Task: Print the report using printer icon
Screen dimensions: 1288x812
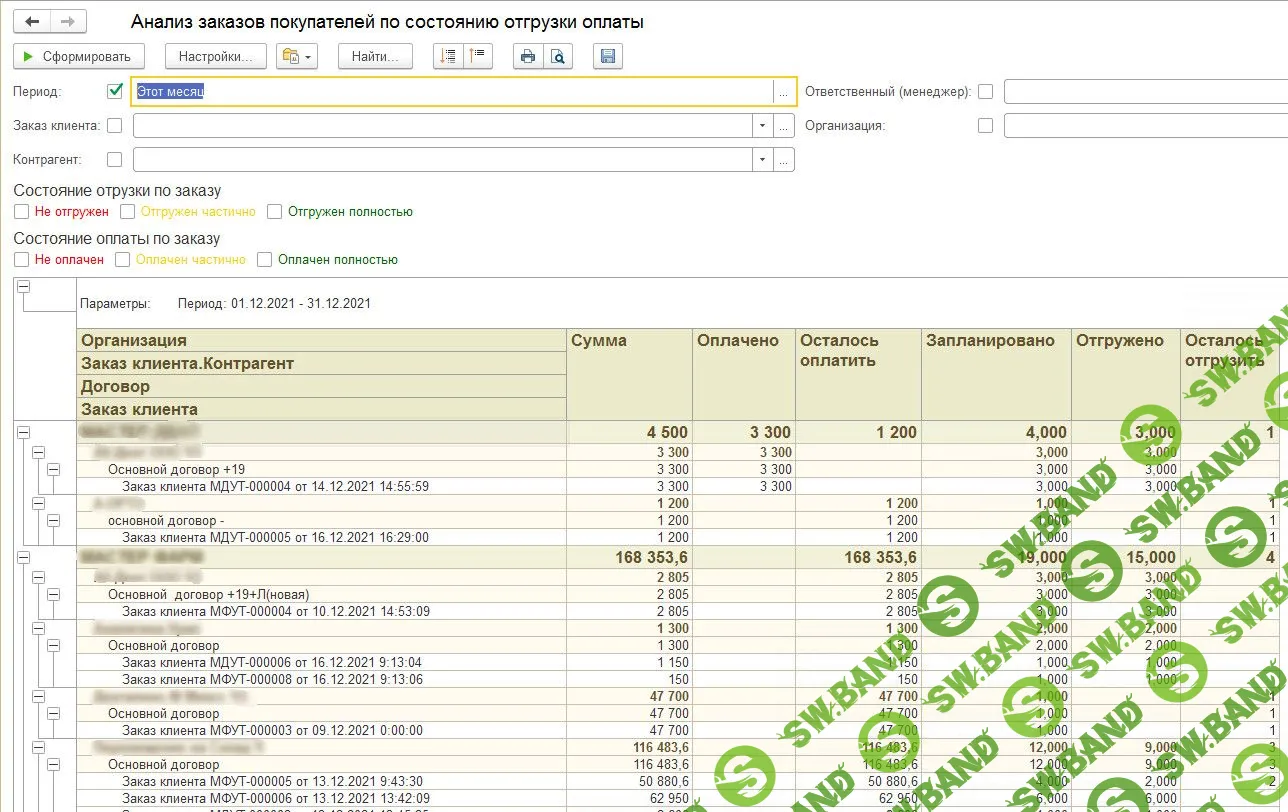Action: click(x=528, y=56)
